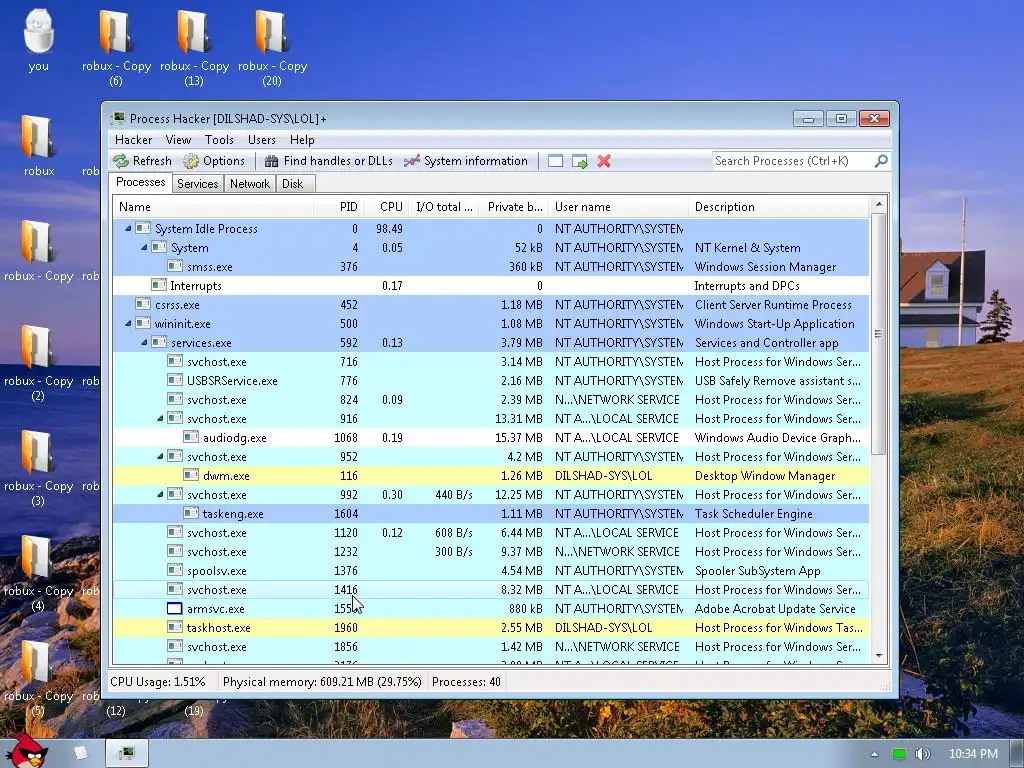Switch to the Network tab

point(249,184)
